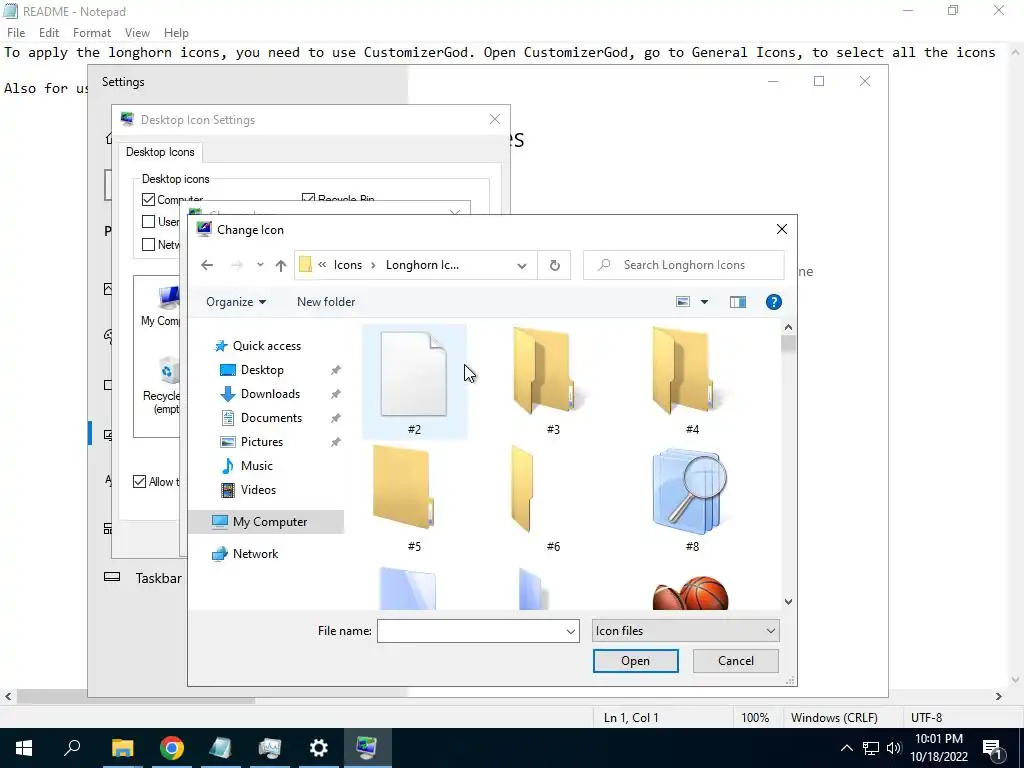This screenshot has height=768, width=1024.
Task: Open Notepad File menu
Action: point(16,33)
